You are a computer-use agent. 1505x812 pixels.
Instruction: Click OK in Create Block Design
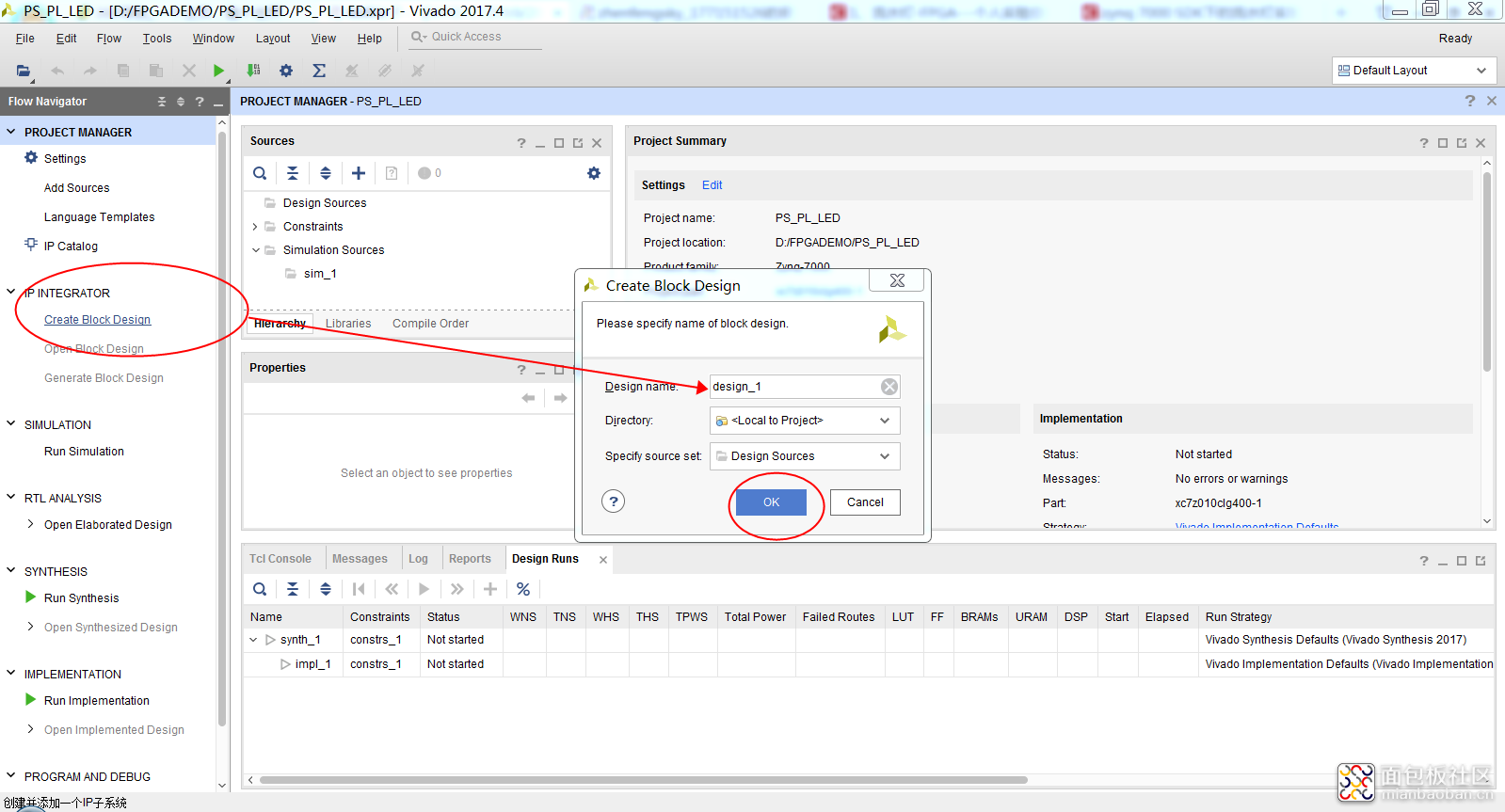pyautogui.click(x=771, y=502)
